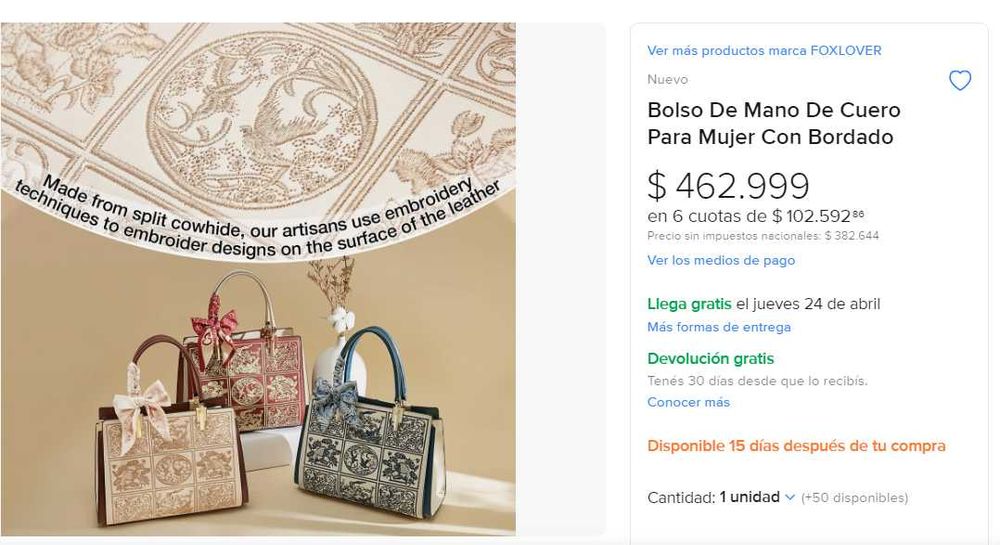Click the $ 462.999 price
Image resolution: width=1000 pixels, height=545 pixels.
(x=728, y=185)
